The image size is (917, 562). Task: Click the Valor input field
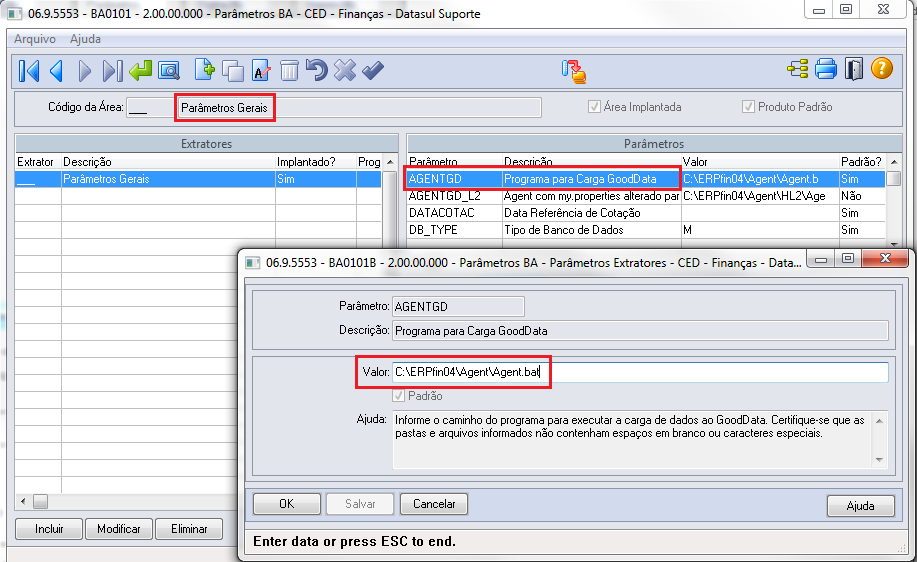point(640,372)
